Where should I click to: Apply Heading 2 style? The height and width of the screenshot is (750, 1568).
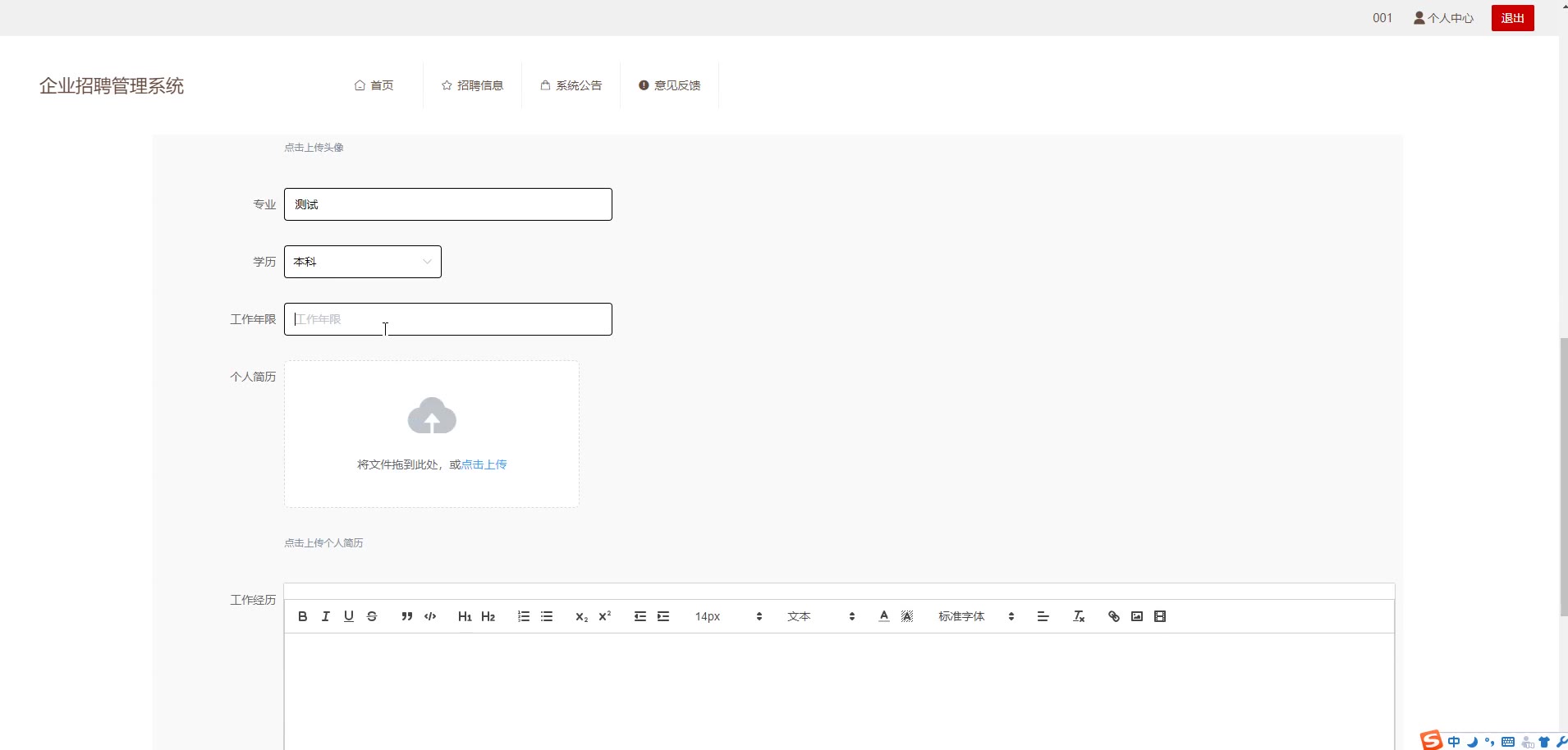(488, 616)
